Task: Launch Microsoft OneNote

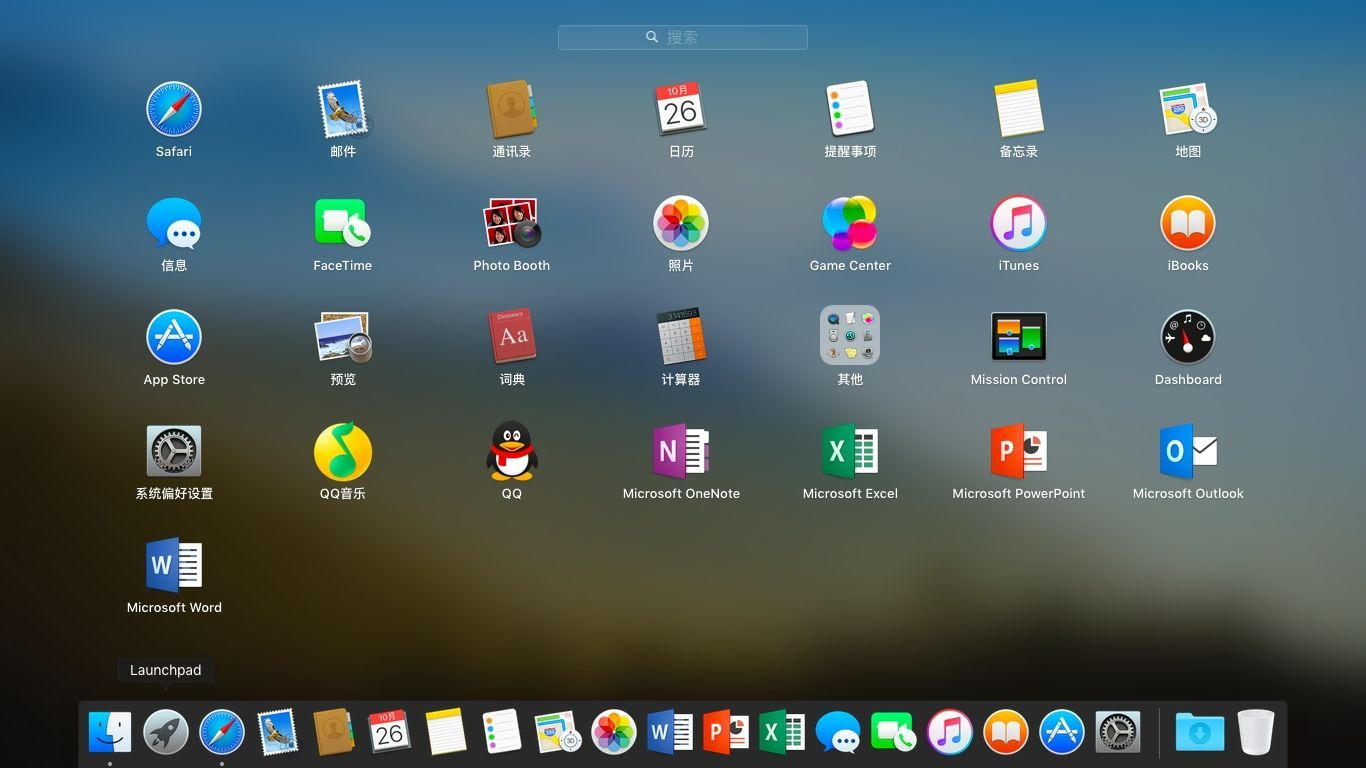Action: click(681, 451)
